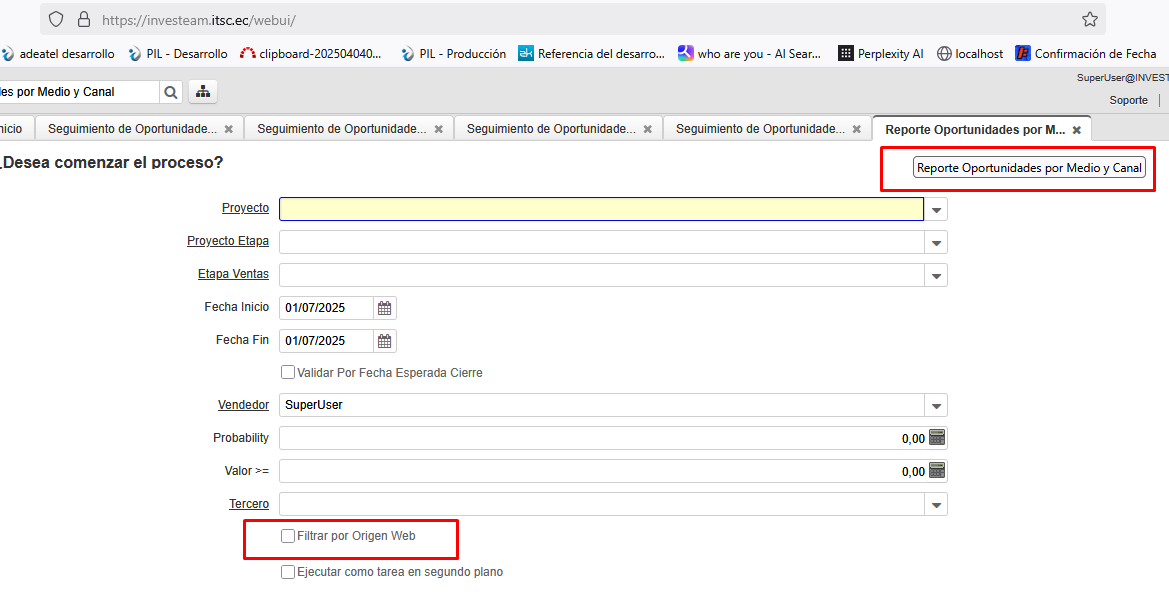Toggle Ejecutar como tarea en segundo plano
This screenshot has height=596, width=1169.
(x=288, y=572)
